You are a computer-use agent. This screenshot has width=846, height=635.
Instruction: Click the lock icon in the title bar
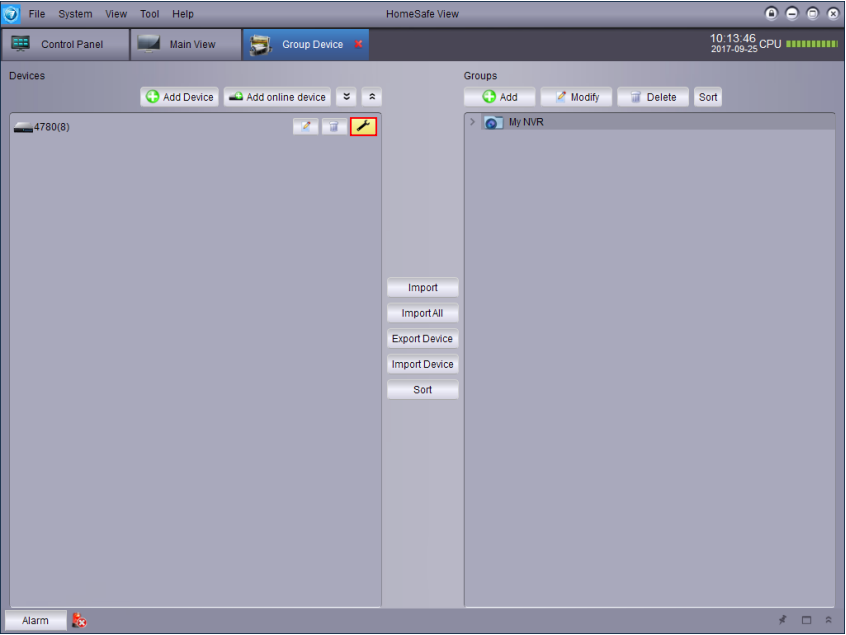pos(771,14)
